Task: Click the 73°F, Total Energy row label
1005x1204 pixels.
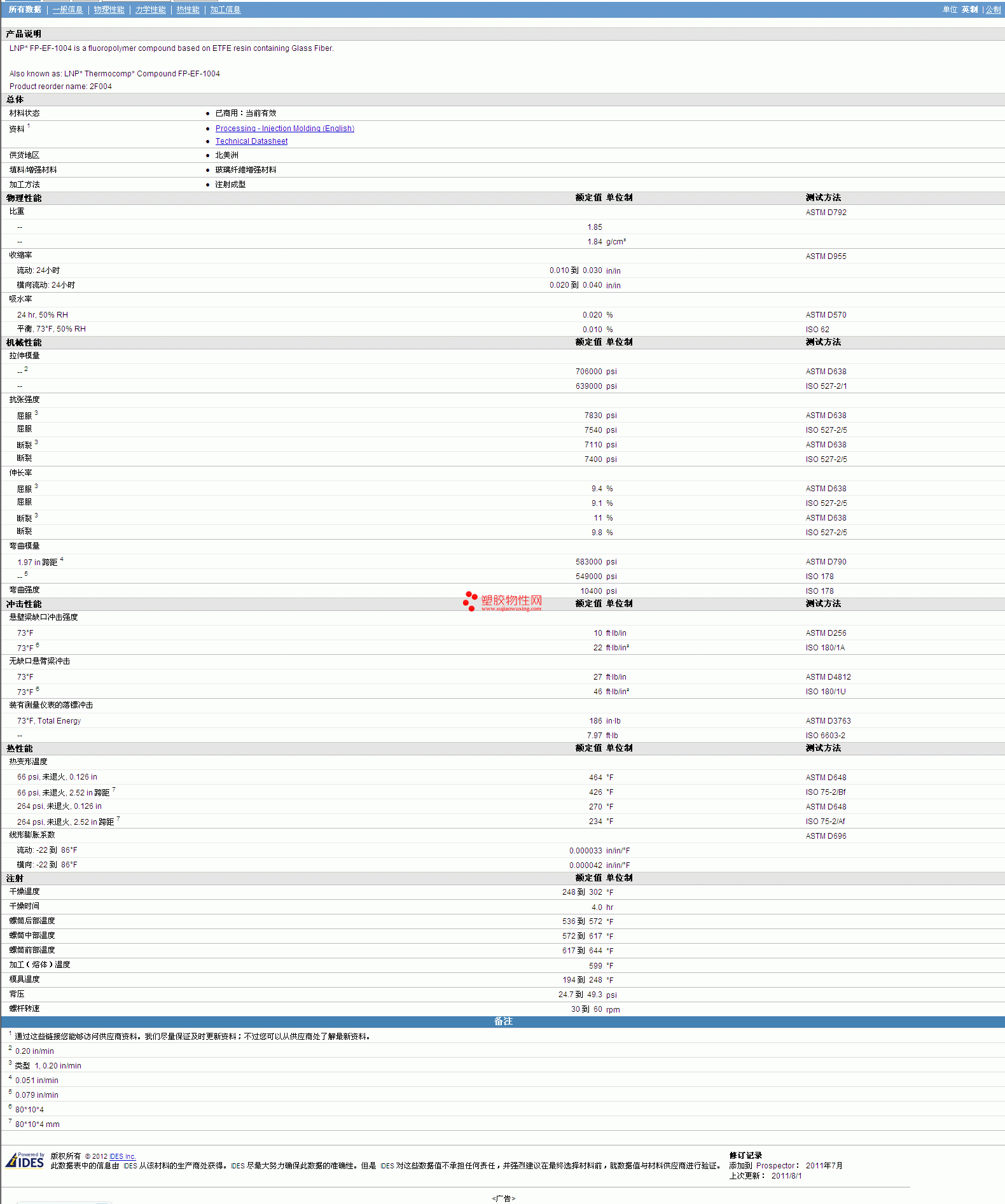Action: click(x=49, y=721)
